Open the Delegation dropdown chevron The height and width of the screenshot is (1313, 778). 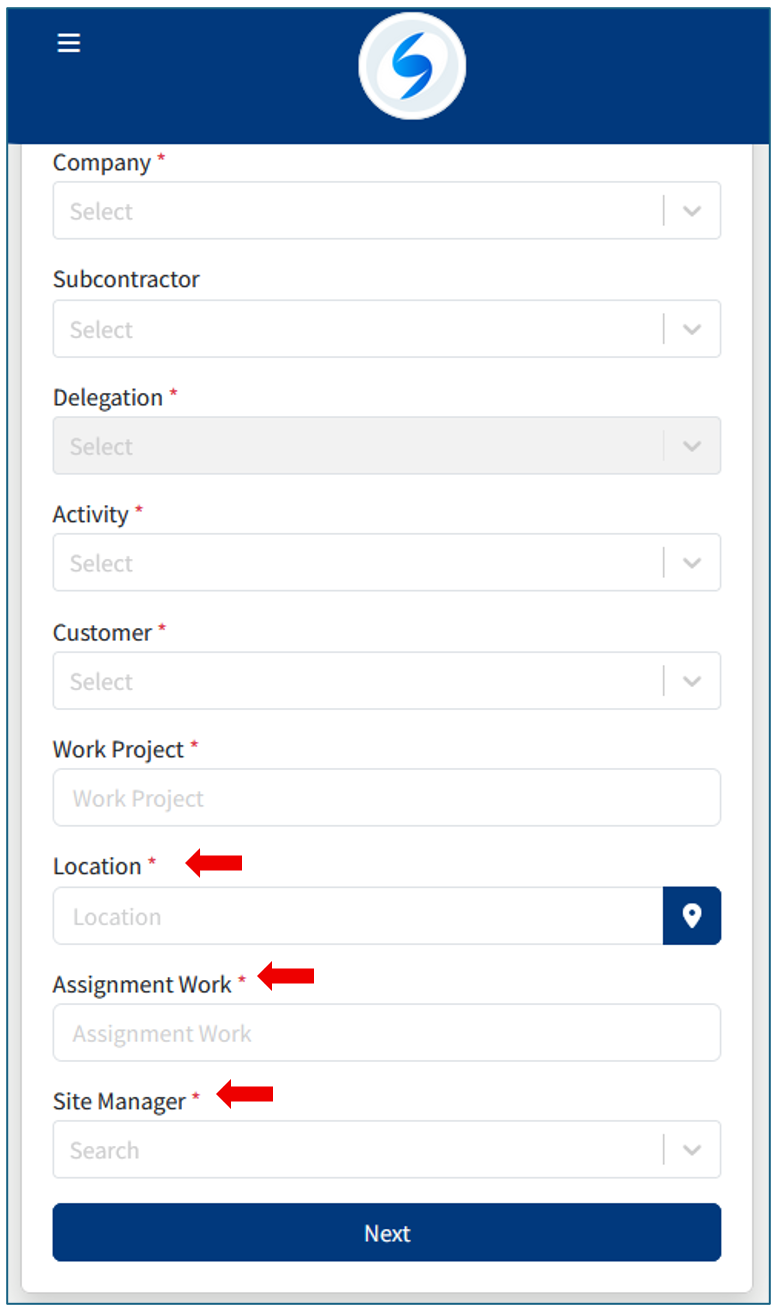[x=691, y=446]
